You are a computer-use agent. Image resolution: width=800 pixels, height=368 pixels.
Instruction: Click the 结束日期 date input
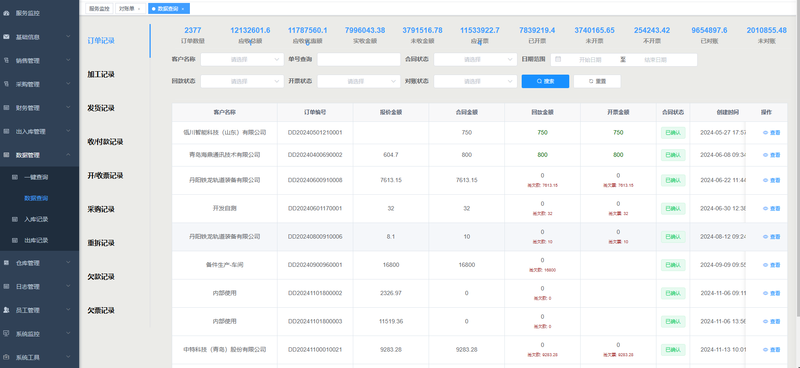click(x=656, y=60)
